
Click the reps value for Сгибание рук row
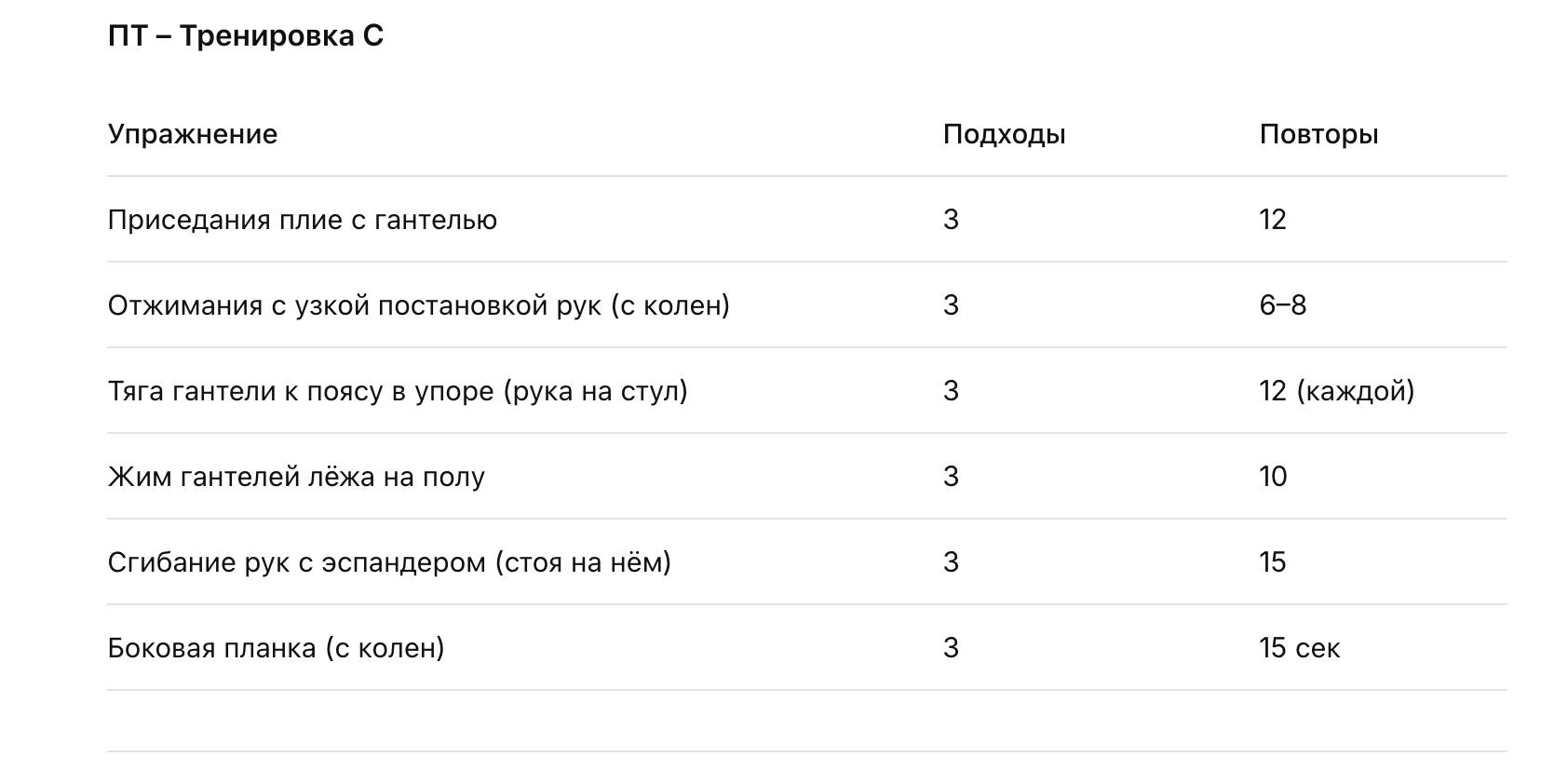(x=1273, y=562)
